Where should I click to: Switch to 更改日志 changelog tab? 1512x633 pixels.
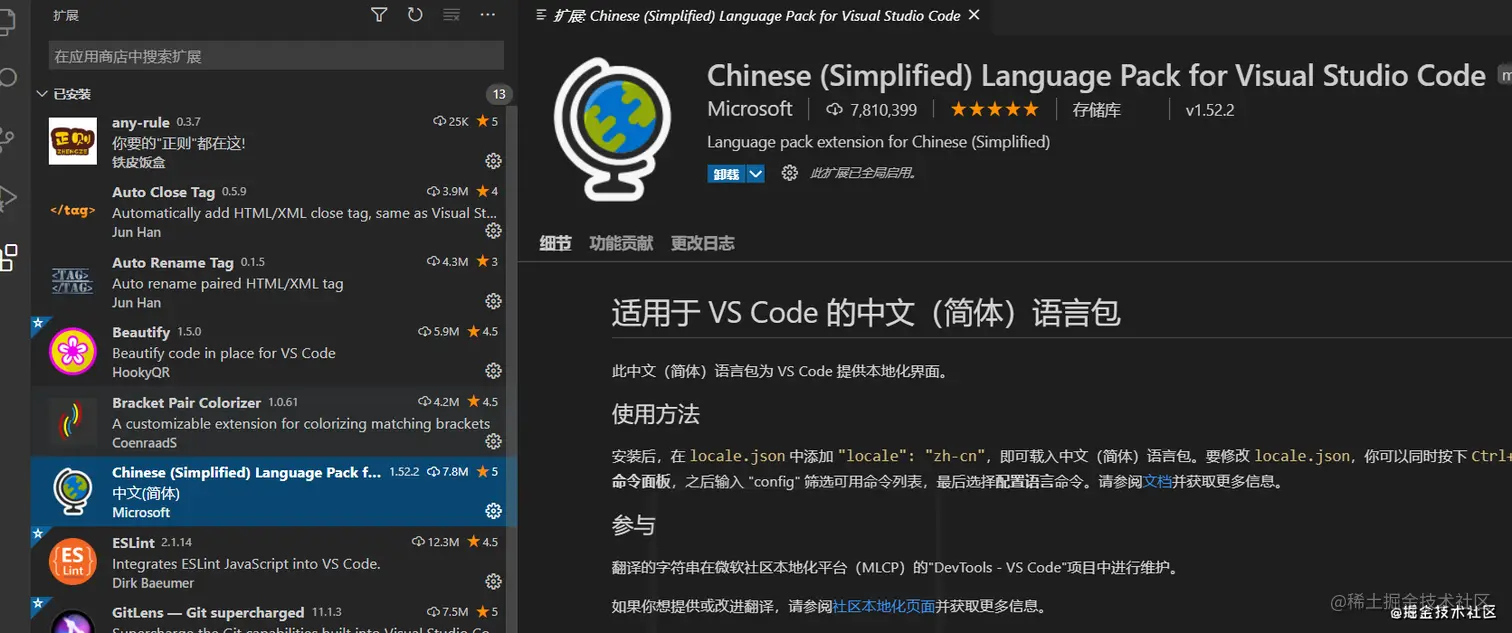[x=702, y=243]
